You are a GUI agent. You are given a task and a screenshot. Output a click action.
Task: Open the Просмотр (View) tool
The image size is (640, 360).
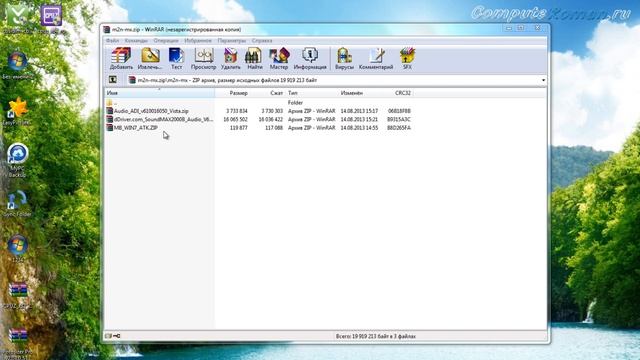203,58
